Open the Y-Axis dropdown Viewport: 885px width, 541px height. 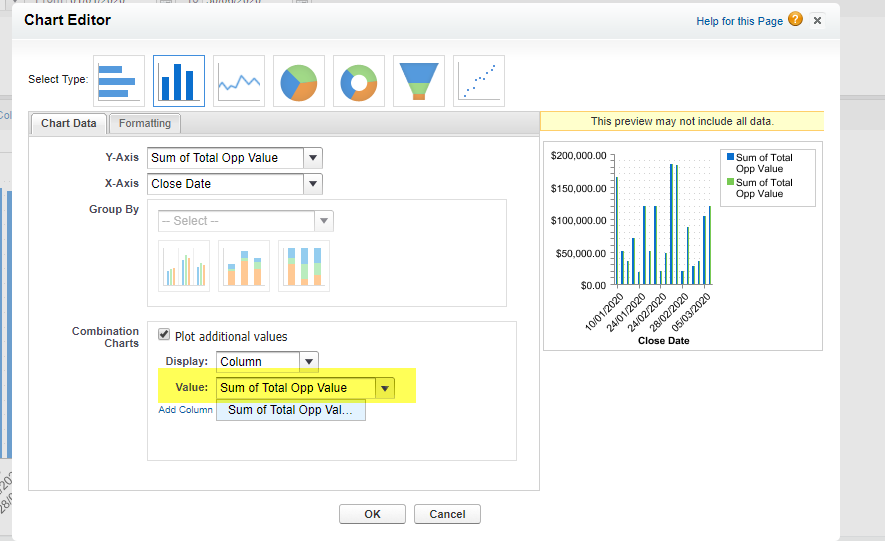[x=313, y=158]
